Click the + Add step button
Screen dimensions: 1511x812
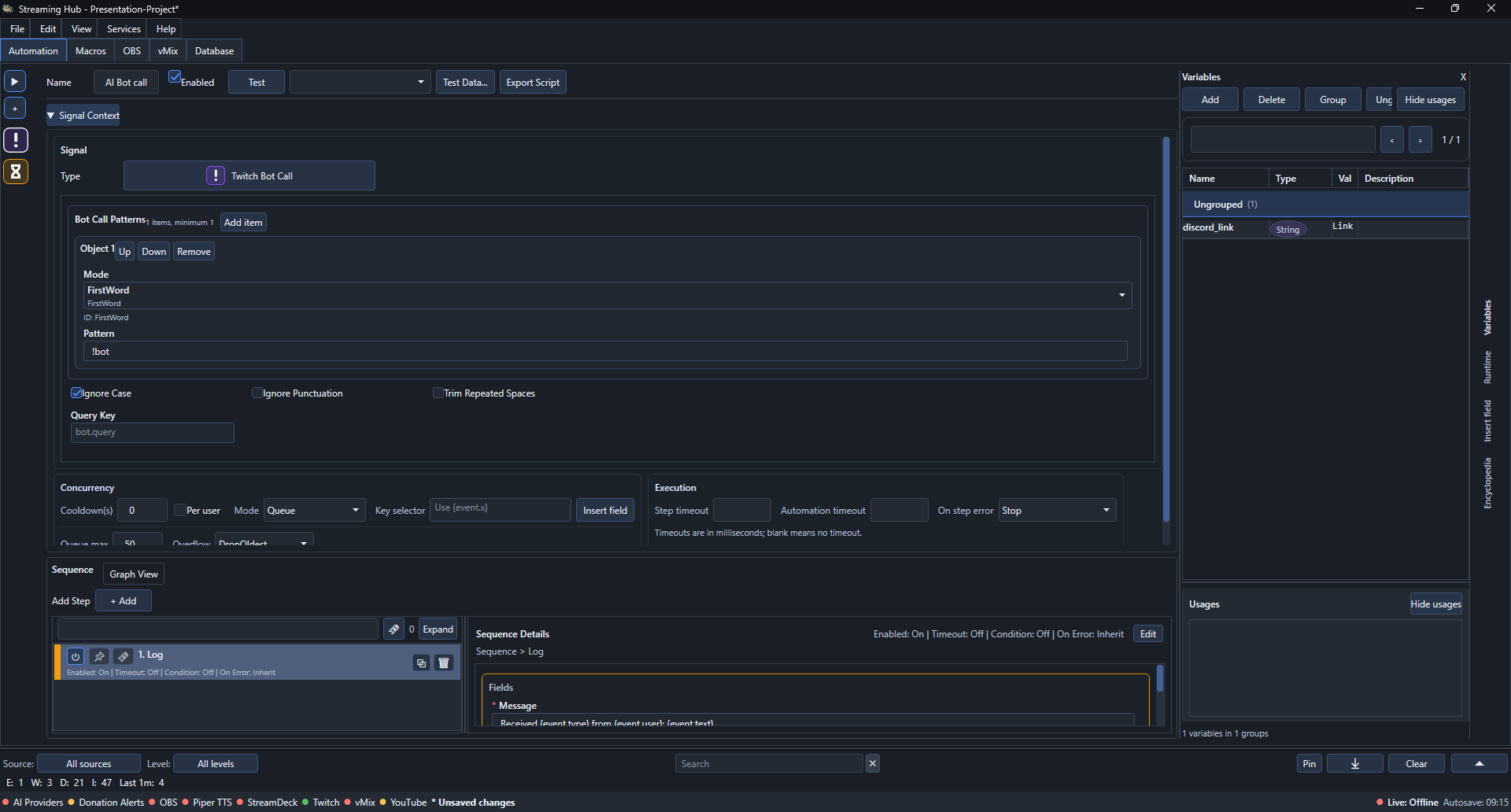coord(124,601)
